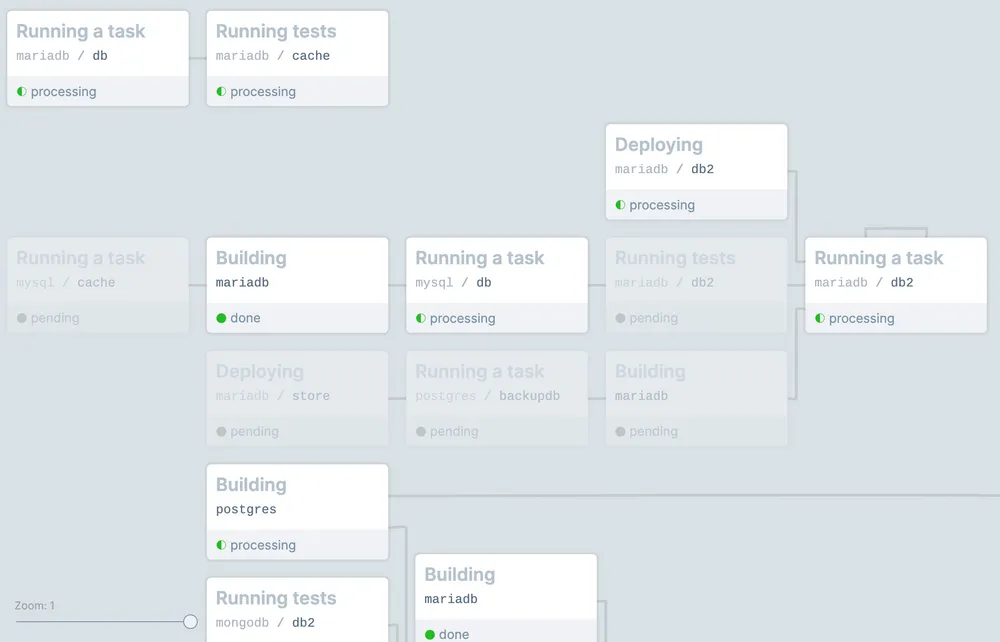Open the Deploying mariadb / store node
This screenshot has height=642, width=1000.
[x=297, y=398]
